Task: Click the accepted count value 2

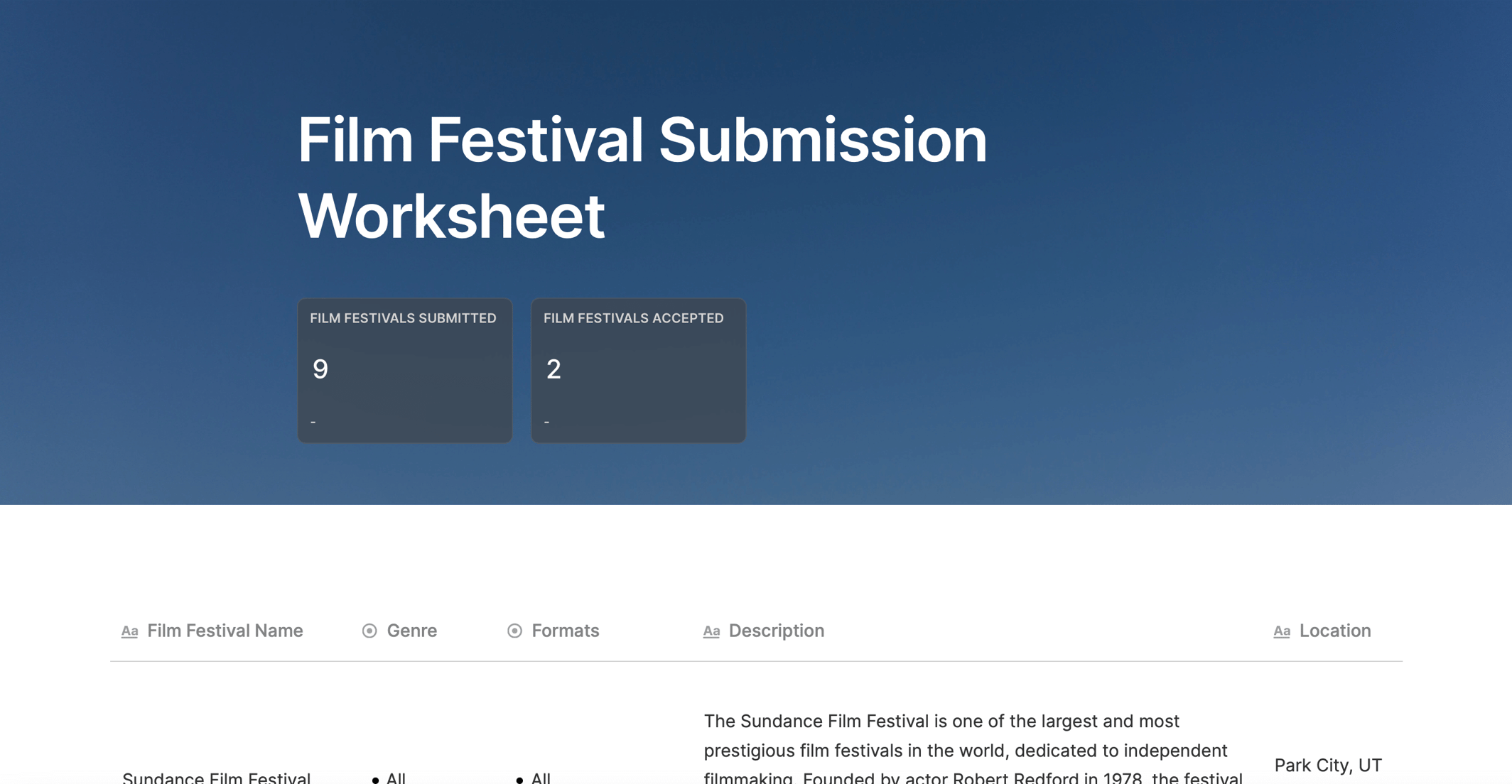Action: click(x=553, y=369)
